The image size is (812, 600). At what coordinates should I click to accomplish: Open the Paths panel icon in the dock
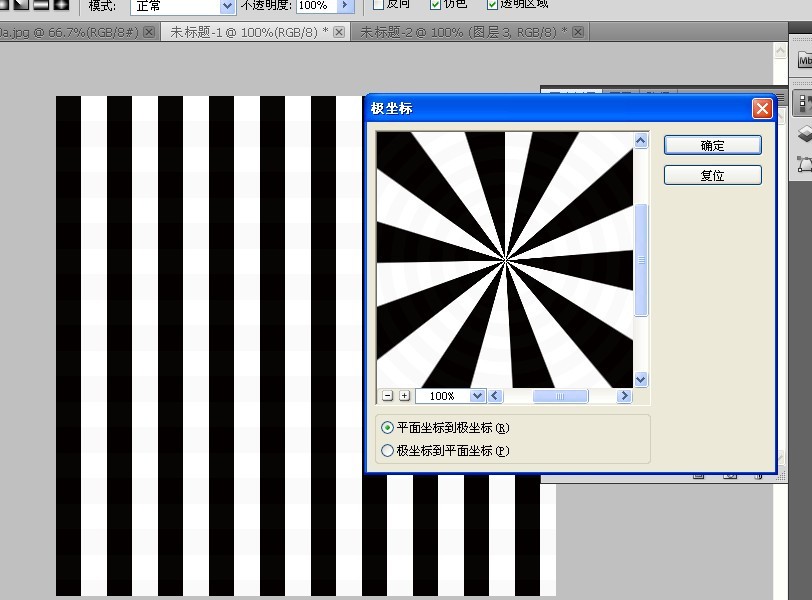click(x=804, y=165)
